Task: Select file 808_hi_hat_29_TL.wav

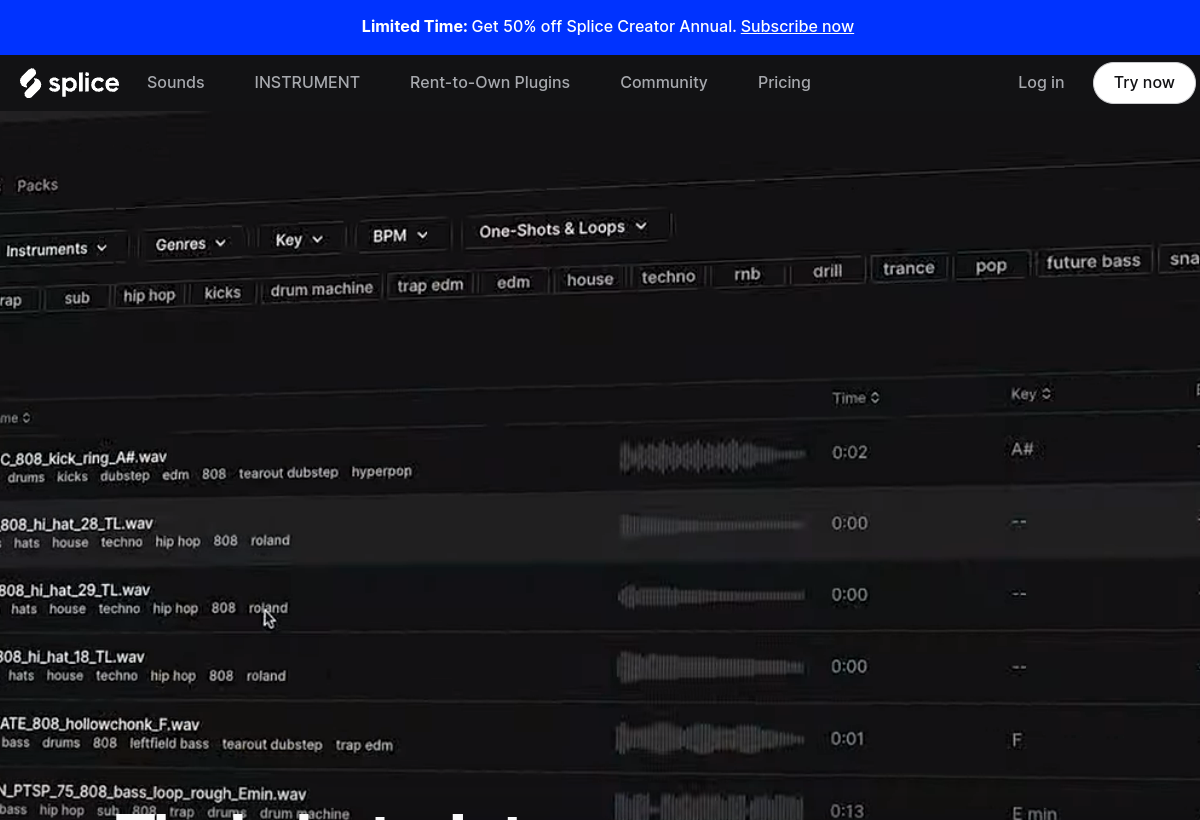Action: (x=75, y=590)
